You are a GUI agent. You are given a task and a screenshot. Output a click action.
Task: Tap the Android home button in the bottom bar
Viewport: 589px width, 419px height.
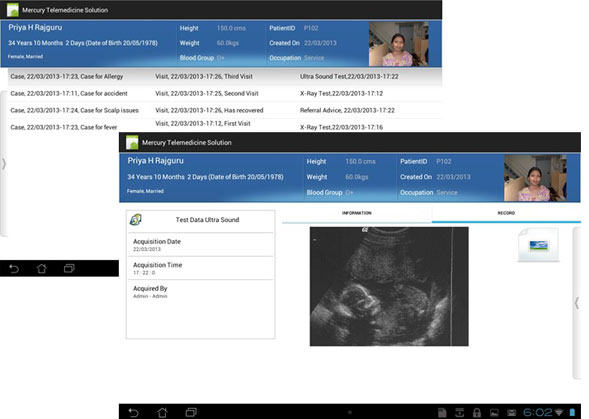click(162, 412)
